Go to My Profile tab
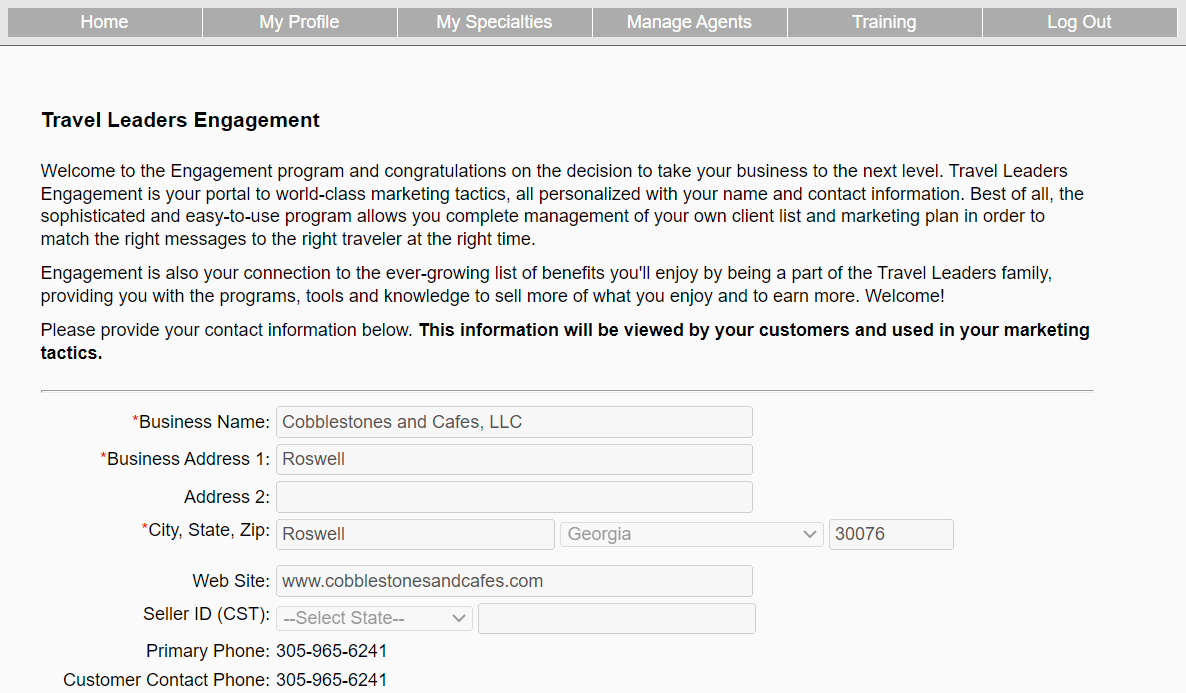The height and width of the screenshot is (693, 1186). 300,22
